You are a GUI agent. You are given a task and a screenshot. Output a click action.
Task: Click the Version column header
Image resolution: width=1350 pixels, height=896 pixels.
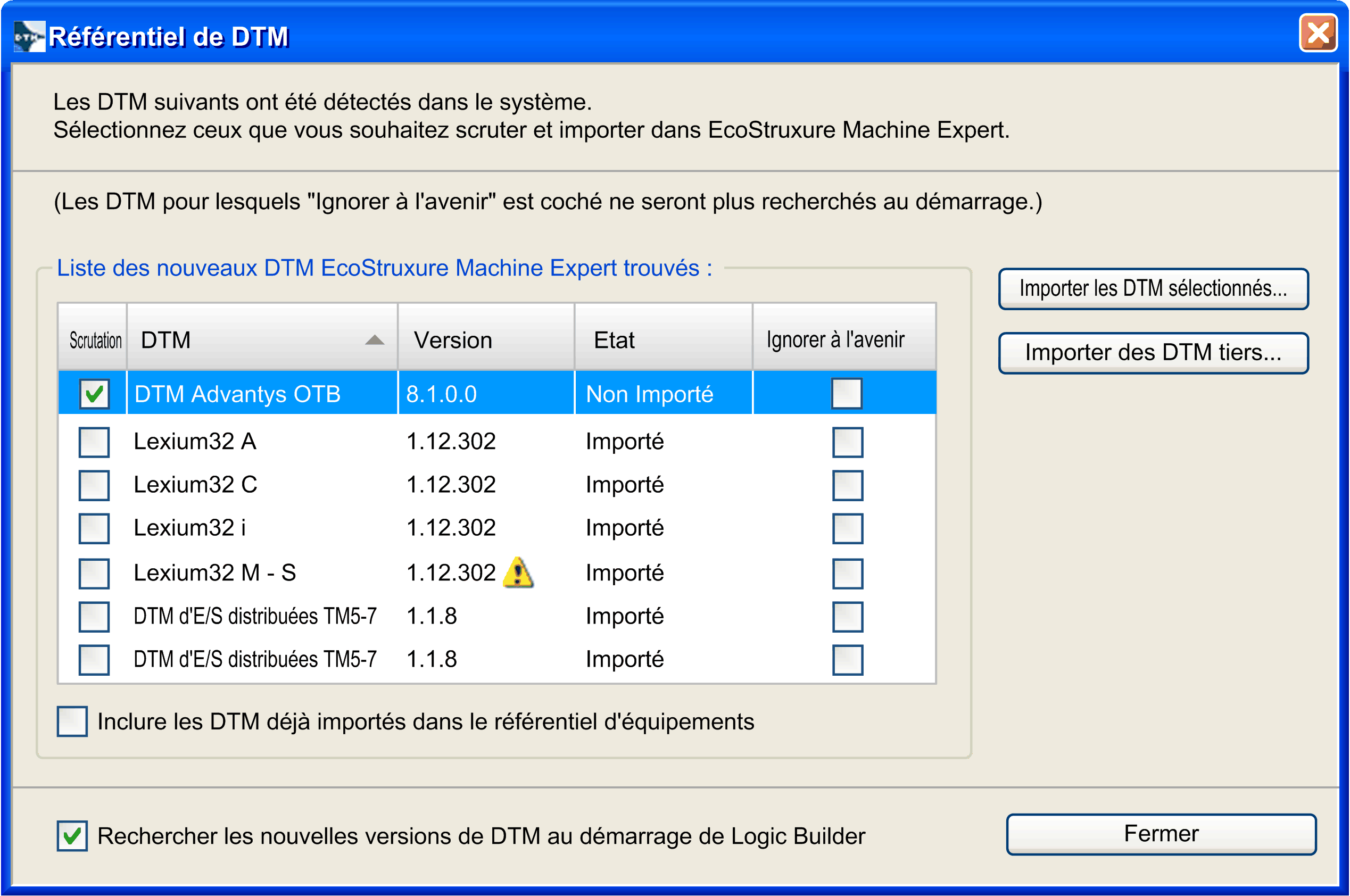486,339
